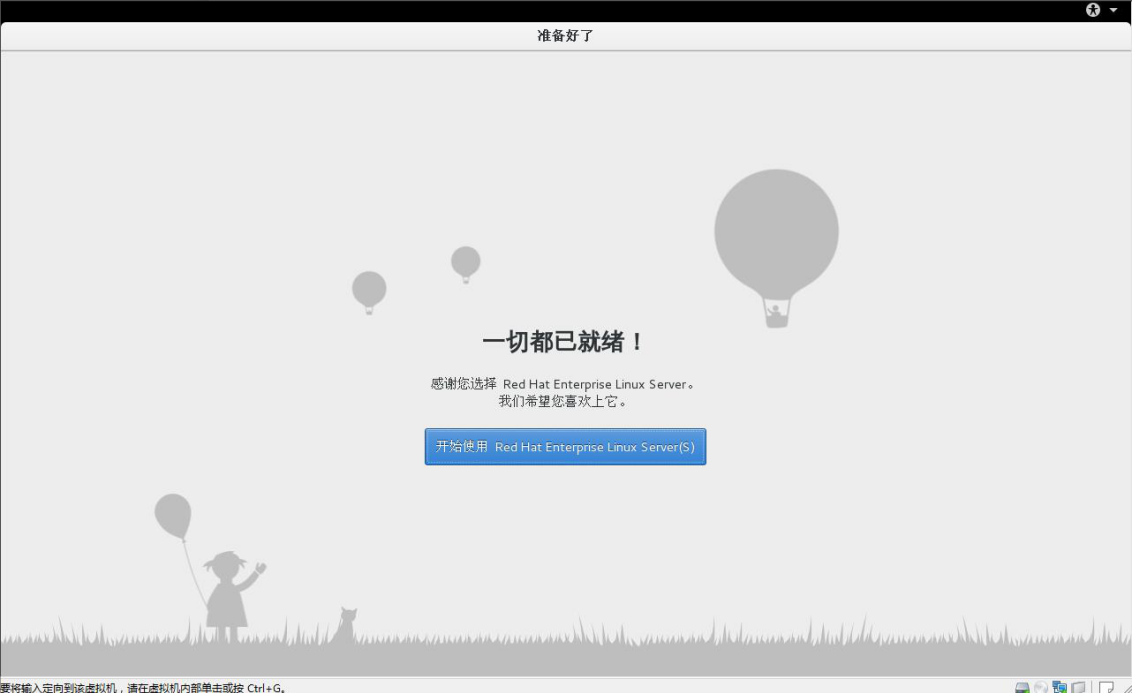Image resolution: width=1132 pixels, height=693 pixels.
Task: Click the message log note icon
Action: pyautogui.click(x=1106, y=687)
